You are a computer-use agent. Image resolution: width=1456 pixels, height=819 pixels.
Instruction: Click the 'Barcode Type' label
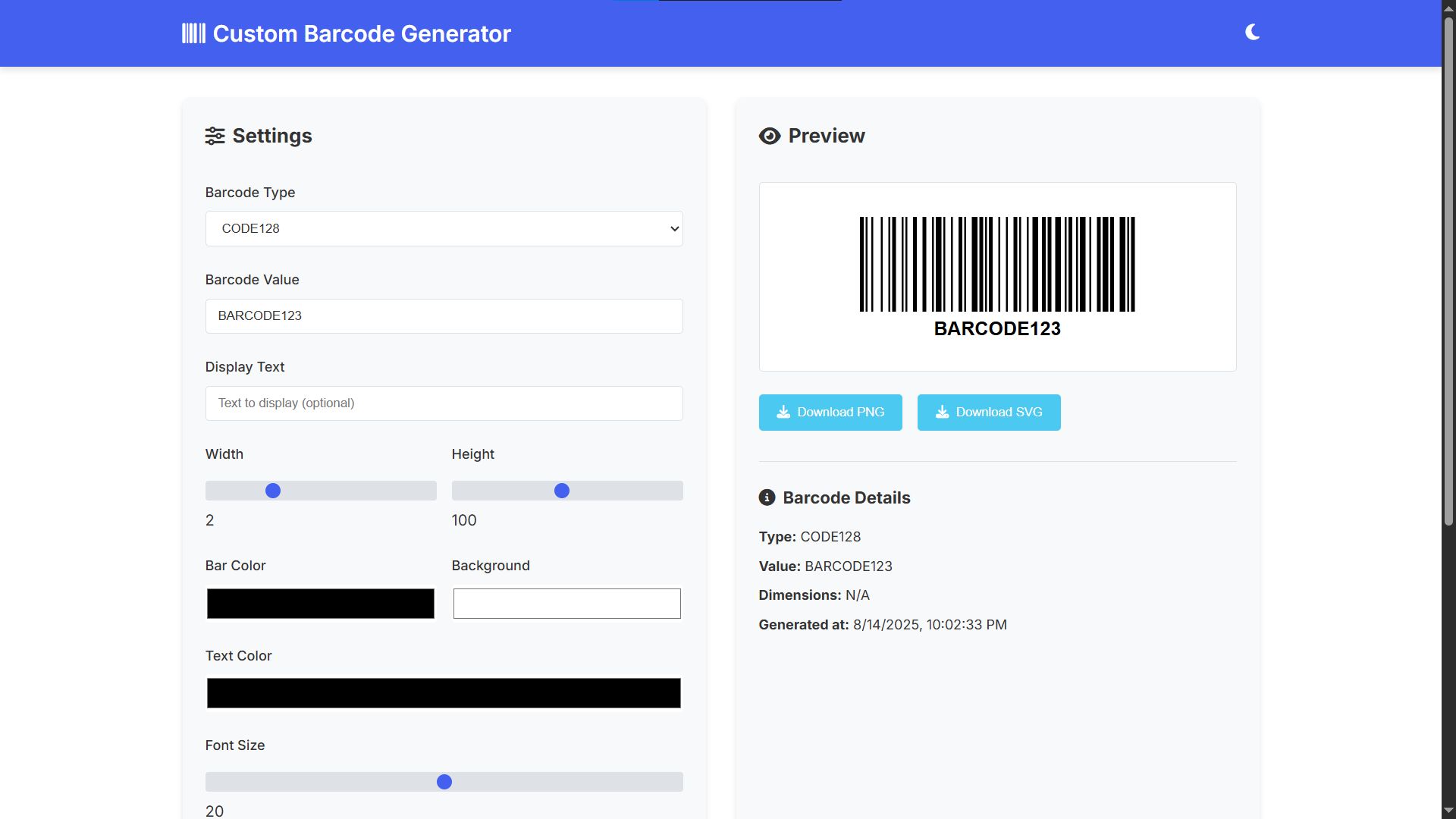[x=250, y=193]
